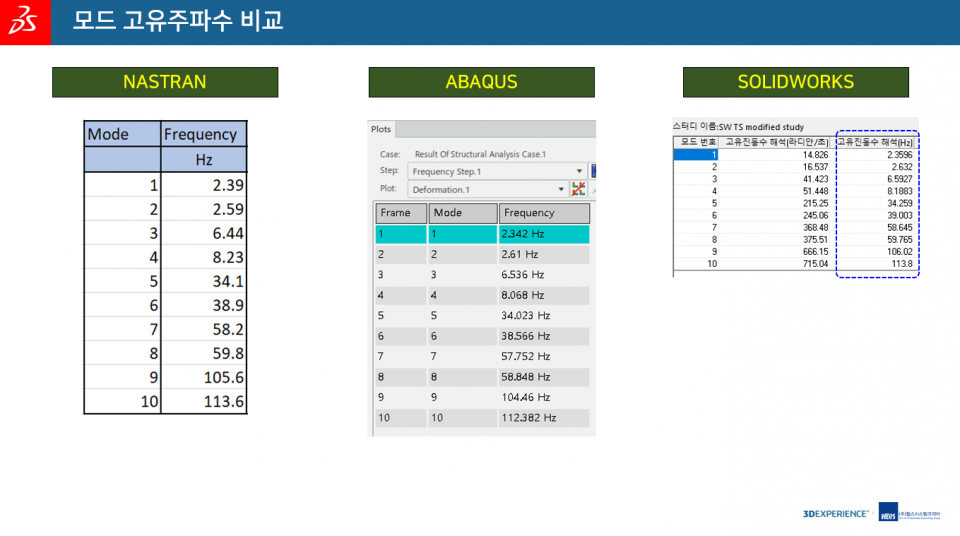Click NASTRAN table Mode header cell
This screenshot has width=960, height=536.
(122, 134)
